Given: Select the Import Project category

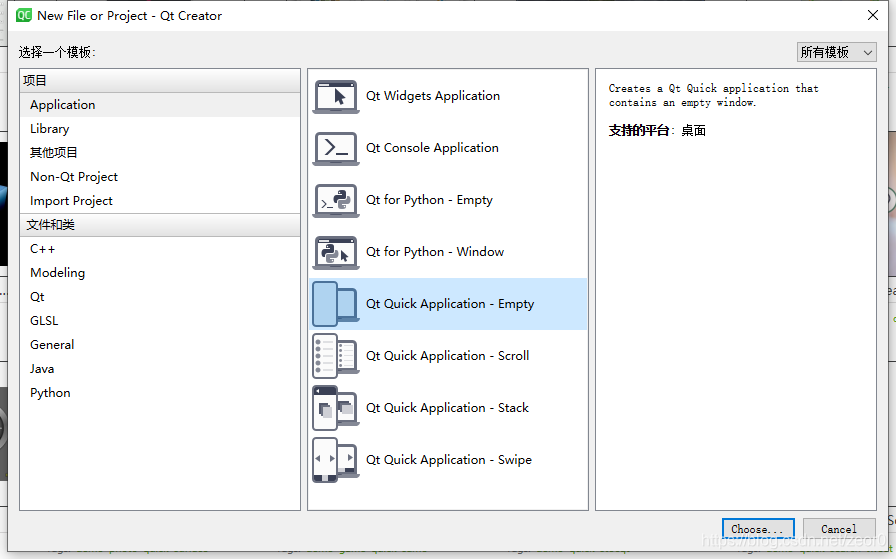Looking at the screenshot, I should (160, 201).
